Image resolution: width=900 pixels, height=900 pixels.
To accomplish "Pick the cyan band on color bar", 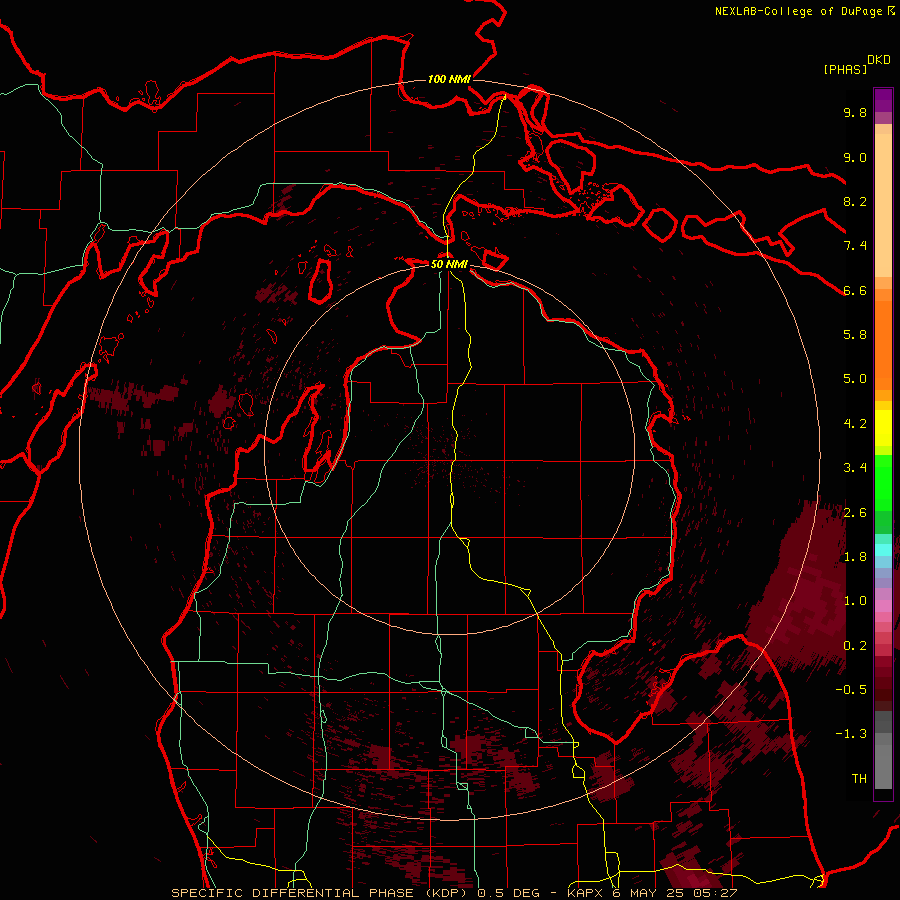I will (x=883, y=550).
